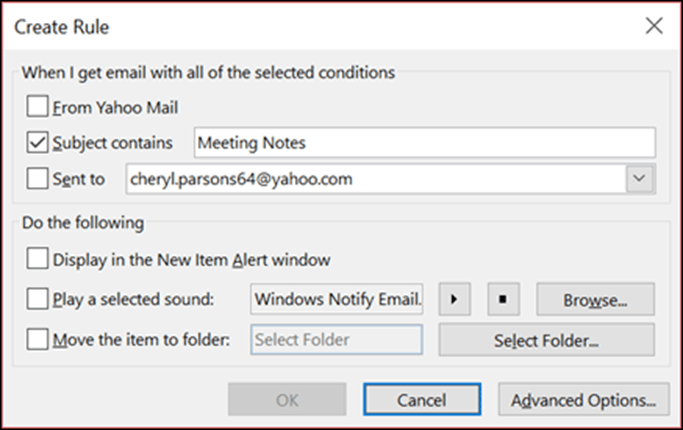683x430 pixels.
Task: Browse for a different sound file
Action: click(x=595, y=299)
